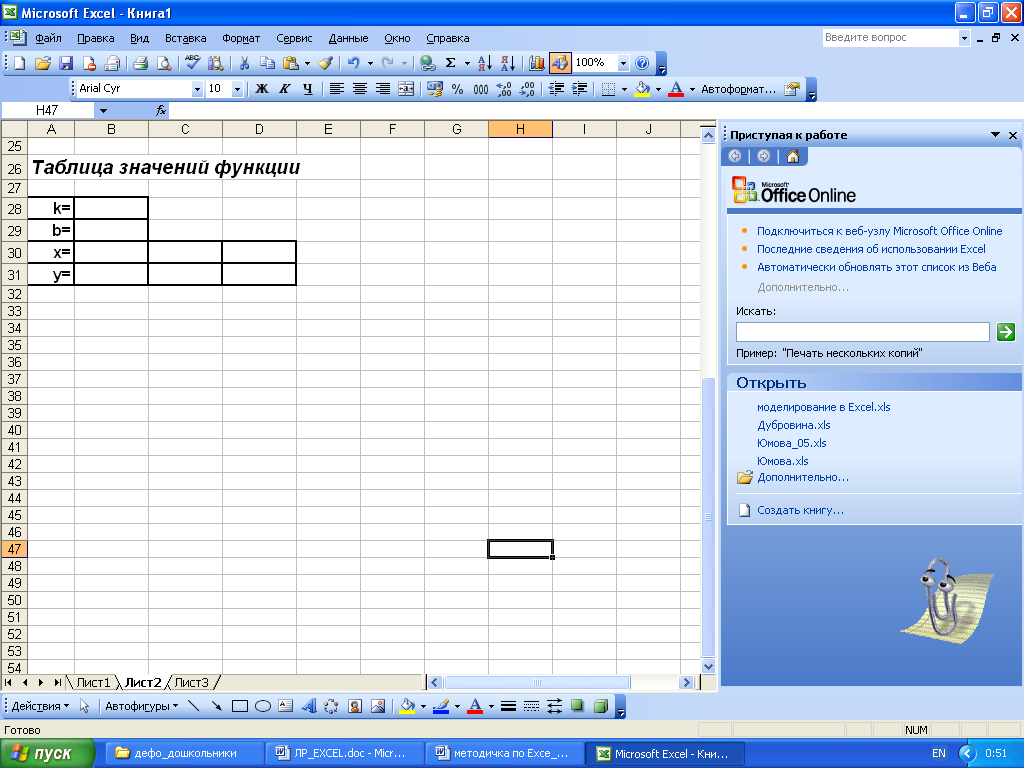Copy selection icon
The width and height of the screenshot is (1024, 768).
tap(267, 63)
